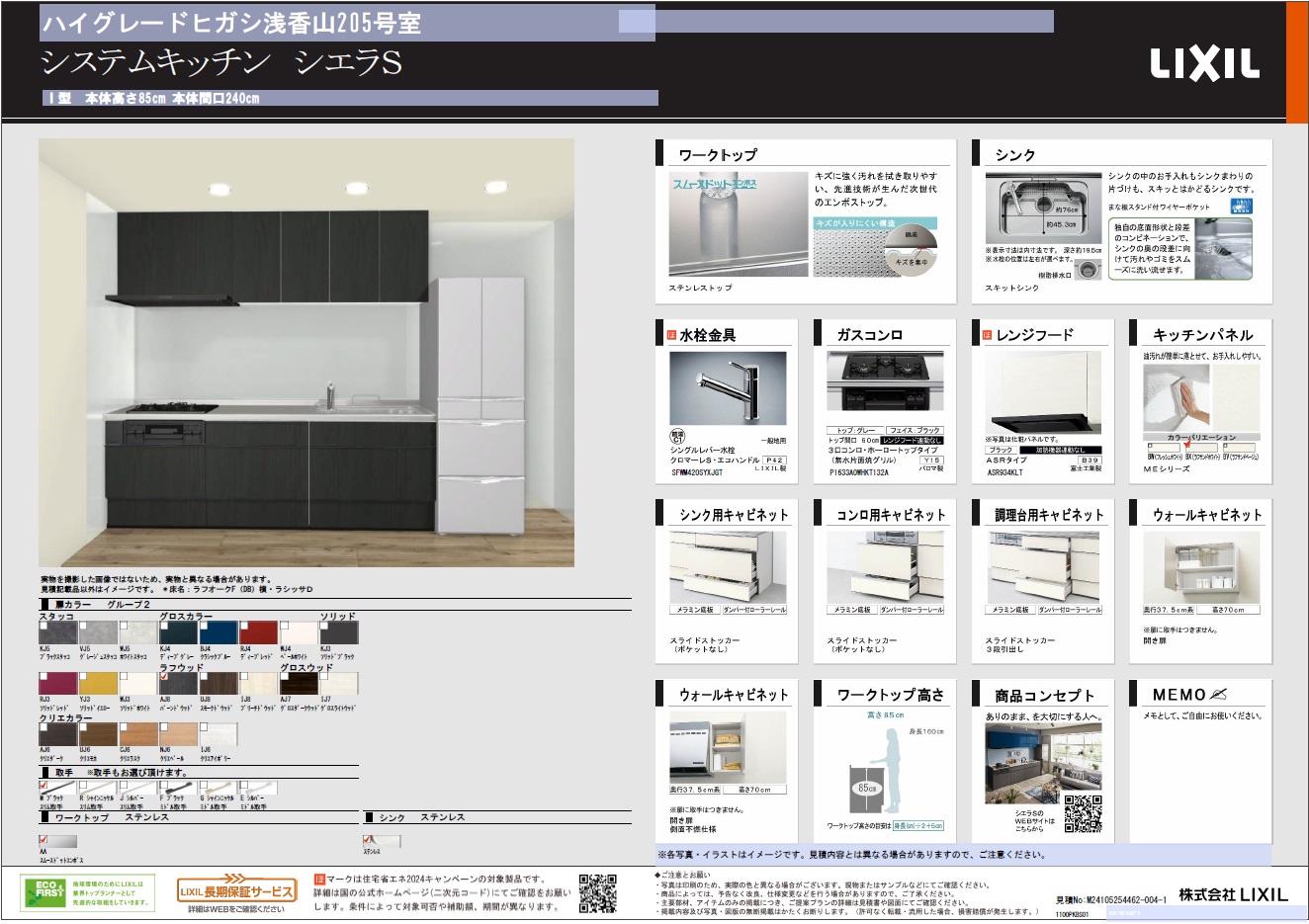The width and height of the screenshot is (1309, 924).
Task: Click the キッチンパネル section heading
Action: [x=1202, y=335]
